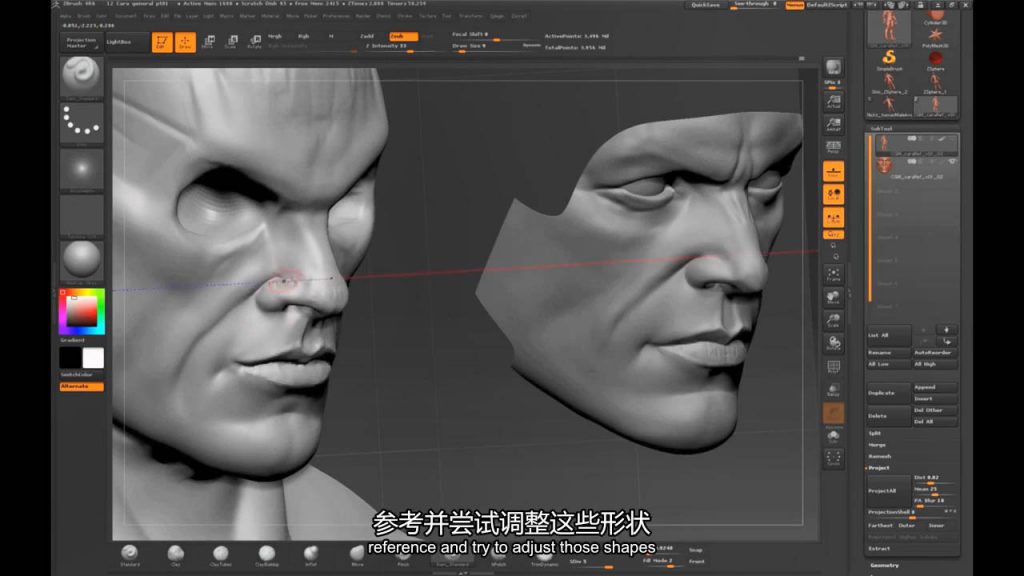Click the Alternate color button

pyautogui.click(x=82, y=387)
